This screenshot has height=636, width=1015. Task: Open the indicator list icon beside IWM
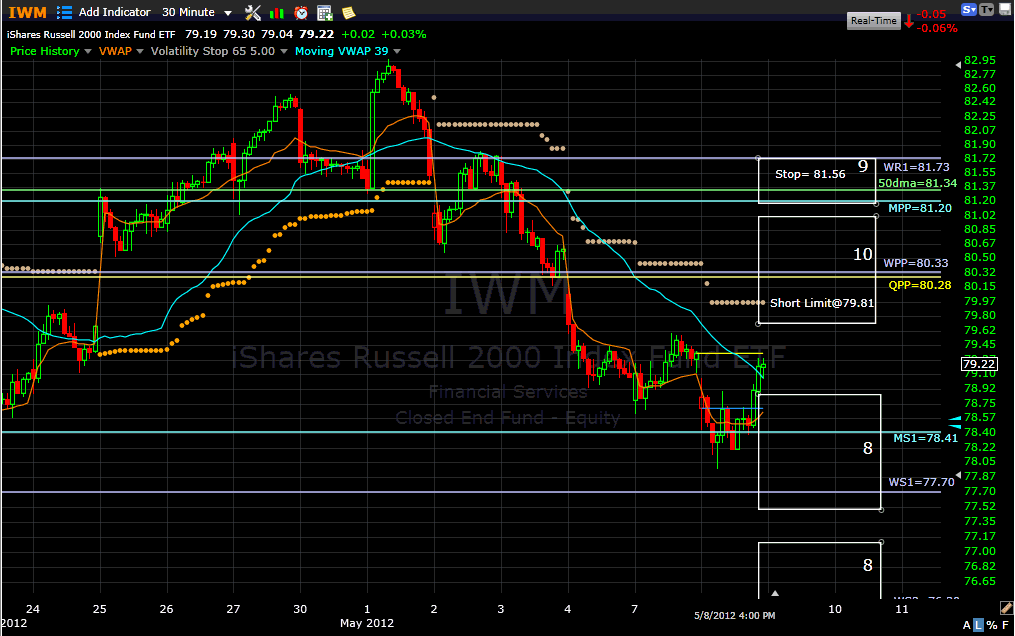coord(64,12)
